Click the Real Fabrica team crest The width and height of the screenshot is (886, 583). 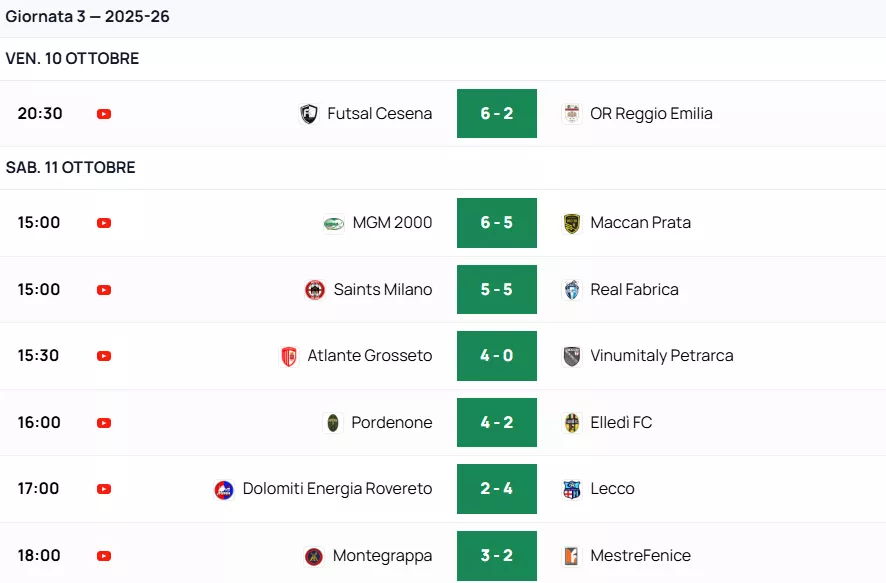point(572,290)
